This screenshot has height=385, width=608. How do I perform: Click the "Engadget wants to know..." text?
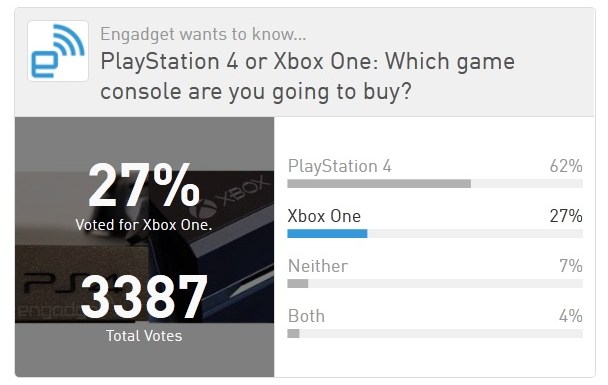(x=203, y=35)
